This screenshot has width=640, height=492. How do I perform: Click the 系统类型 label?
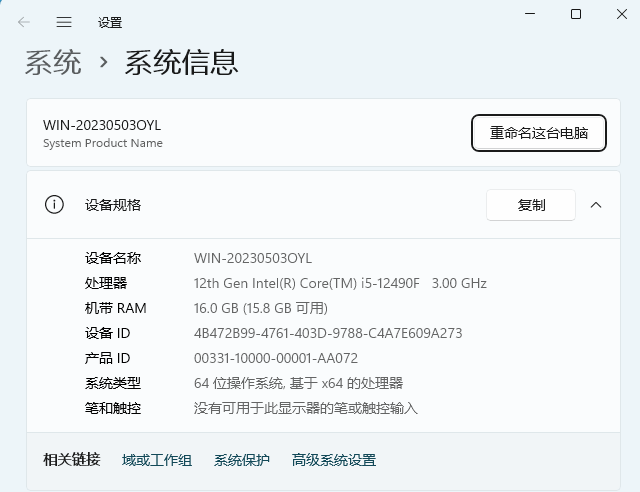113,383
